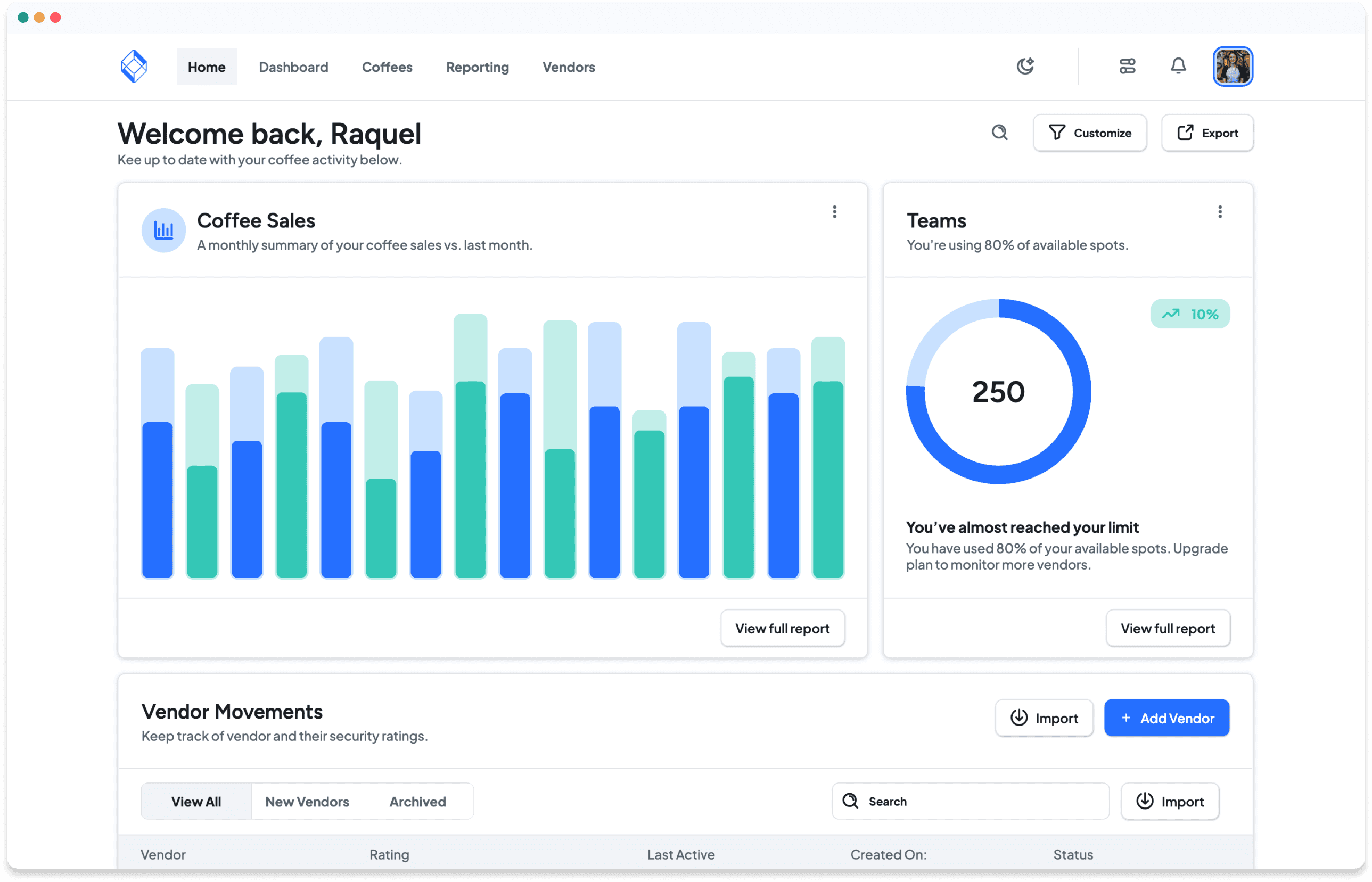Viewport: 1372px width, 882px height.
Task: View full report for Teams usage
Action: point(1168,628)
